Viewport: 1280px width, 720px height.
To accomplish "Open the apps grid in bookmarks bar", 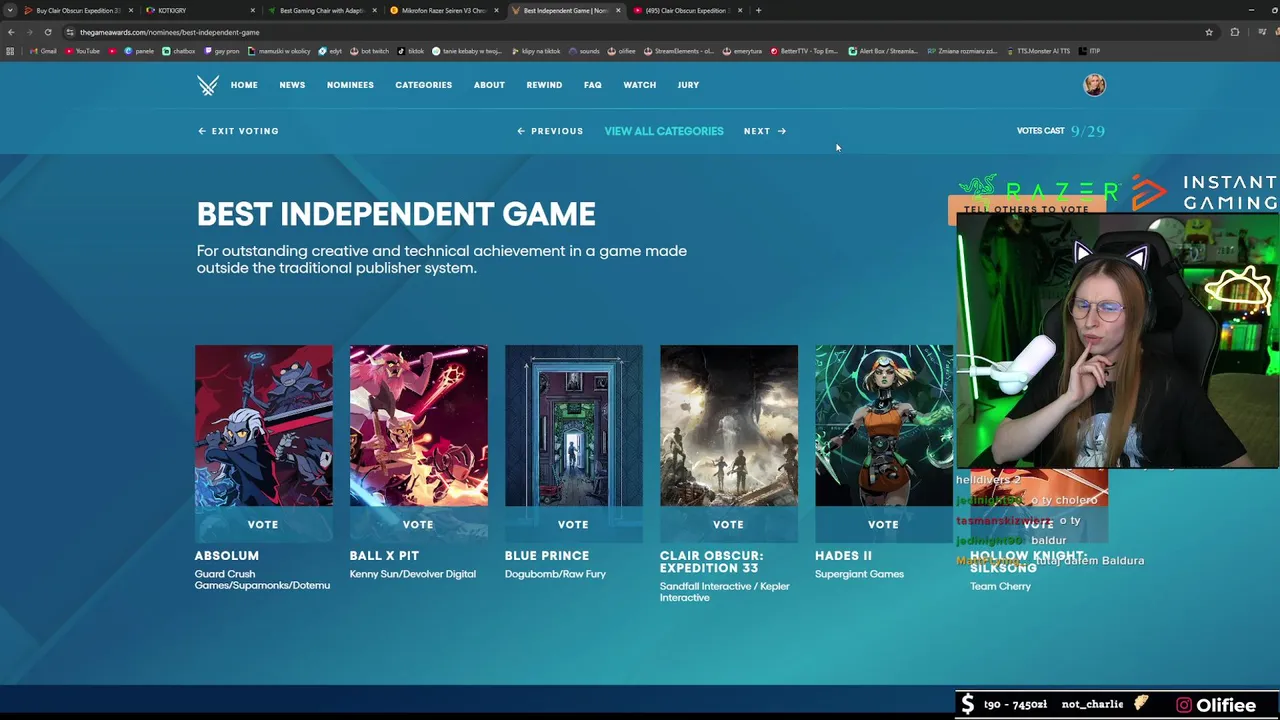I will (x=10, y=51).
